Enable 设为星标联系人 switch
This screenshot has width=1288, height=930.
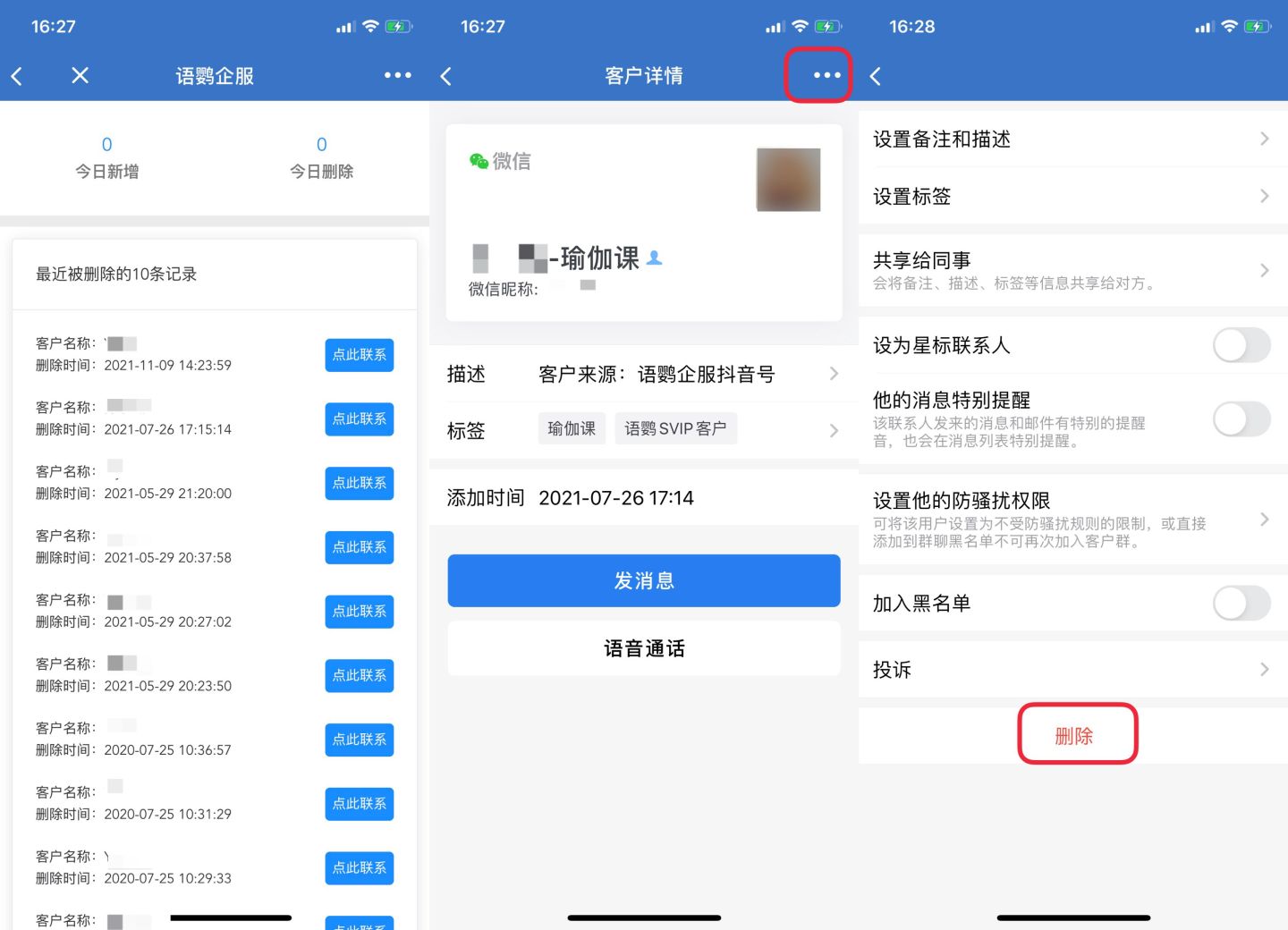1241,345
